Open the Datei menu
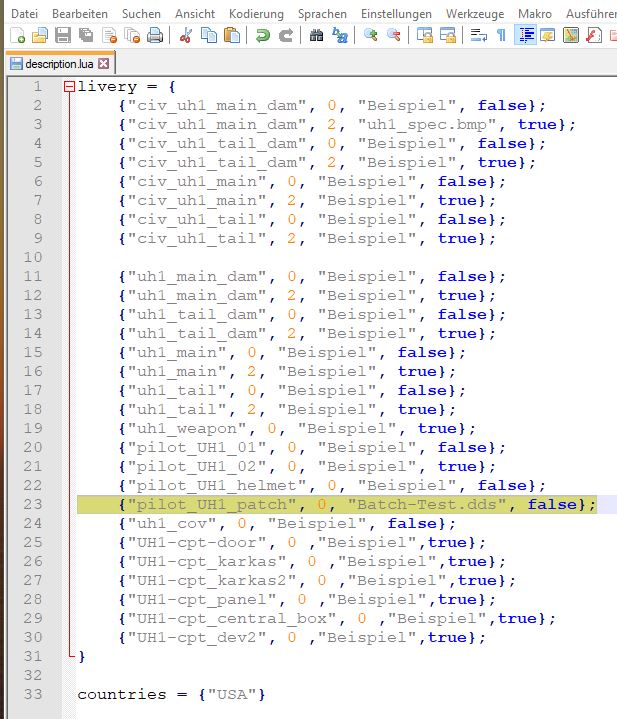The height and width of the screenshot is (719, 617). pyautogui.click(x=24, y=14)
